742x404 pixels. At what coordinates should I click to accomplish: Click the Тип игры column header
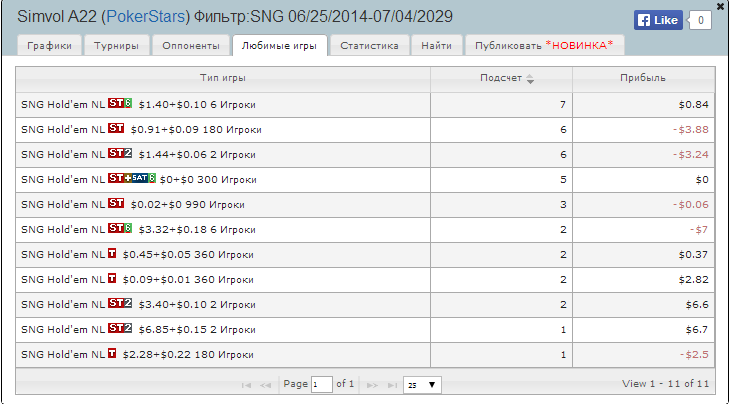[223, 79]
